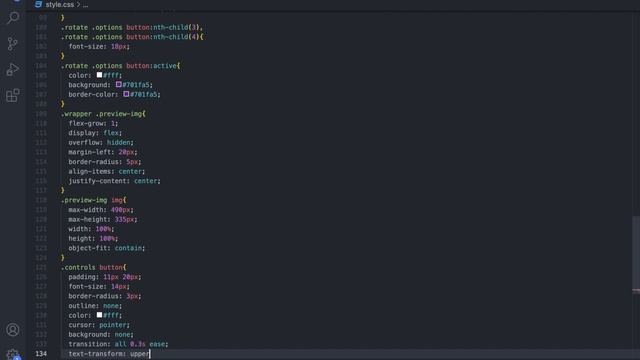Click the '.wrapper .preview-img{' selector
Image resolution: width=640 pixels, height=360 pixels.
pos(103,113)
